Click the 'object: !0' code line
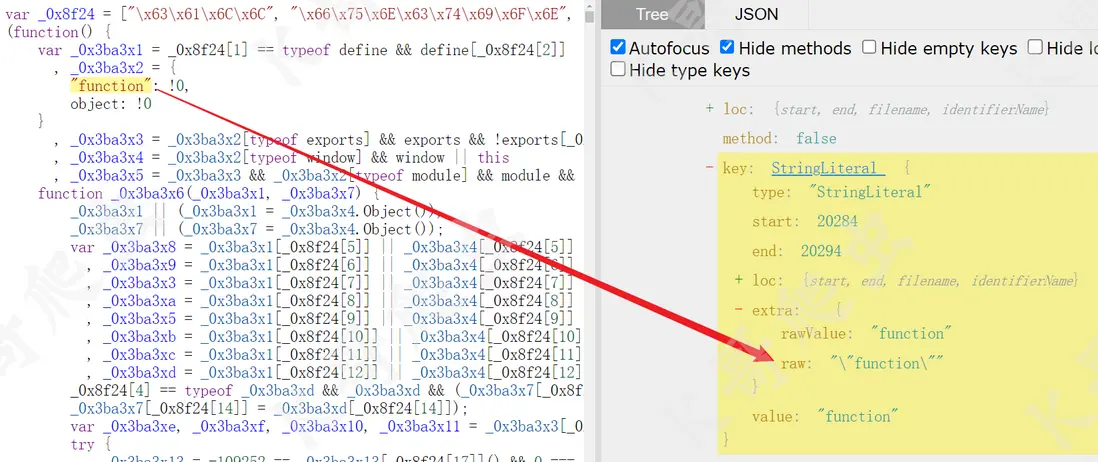Screen dimensions: 1098x462 point(111,104)
